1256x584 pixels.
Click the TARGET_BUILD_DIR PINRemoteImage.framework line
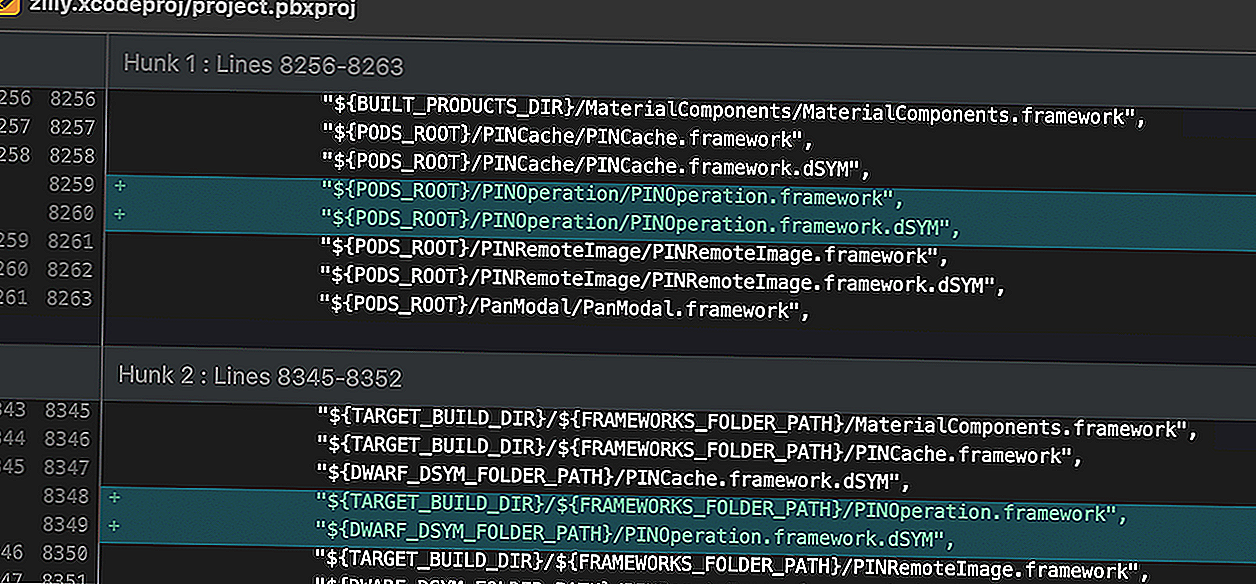[x=732, y=563]
